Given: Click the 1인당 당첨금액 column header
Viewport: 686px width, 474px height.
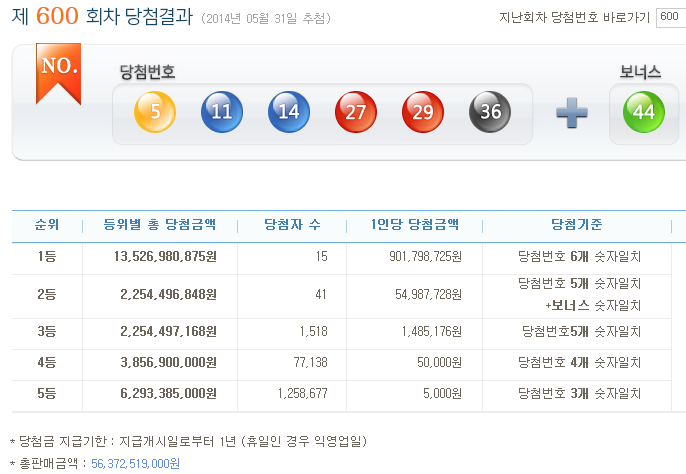Looking at the screenshot, I should pos(415,225).
